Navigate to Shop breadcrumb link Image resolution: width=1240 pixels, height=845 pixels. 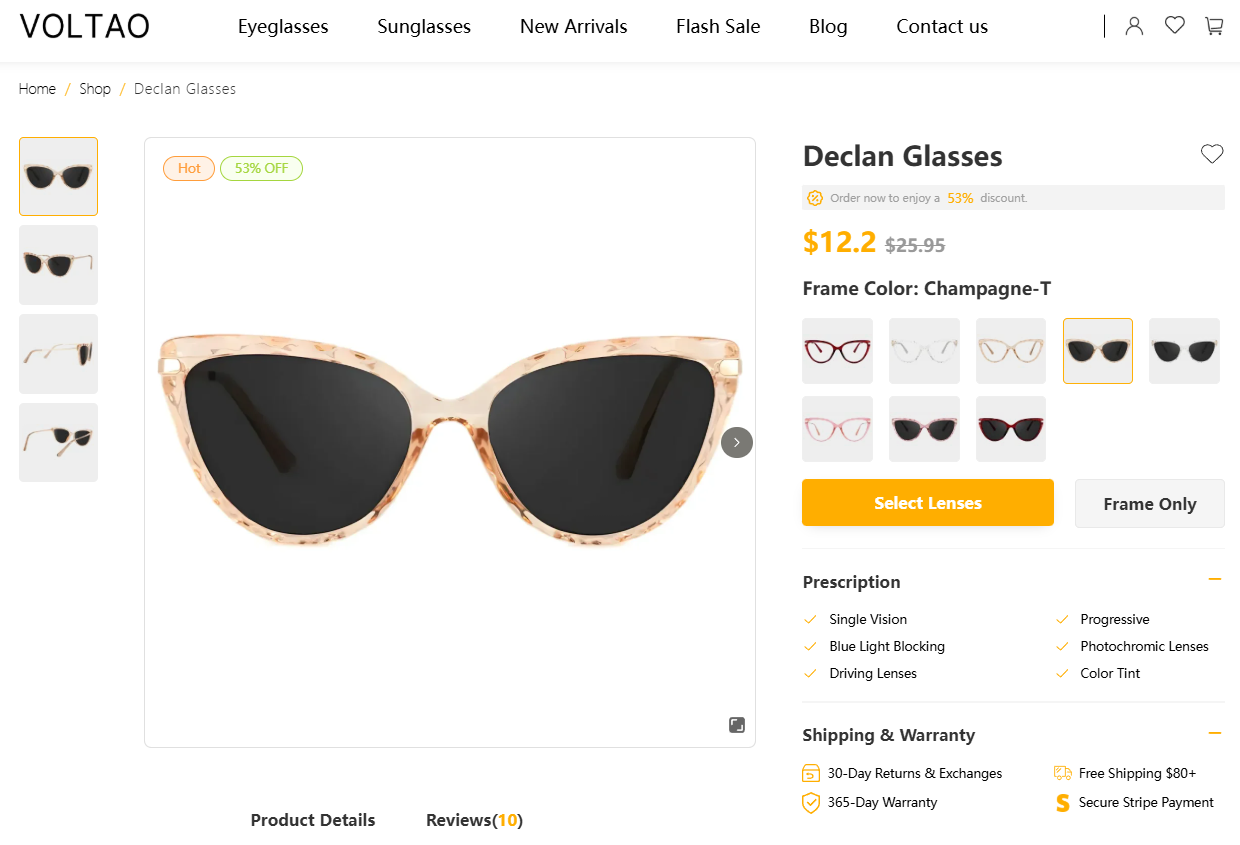95,89
